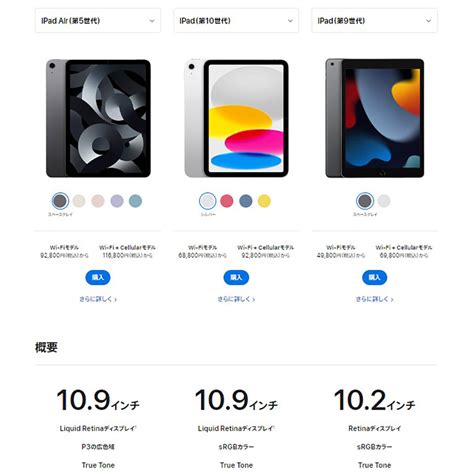Choose the silver swatch for iPad 9th generation
This screenshot has width=474, height=475.
(x=384, y=201)
